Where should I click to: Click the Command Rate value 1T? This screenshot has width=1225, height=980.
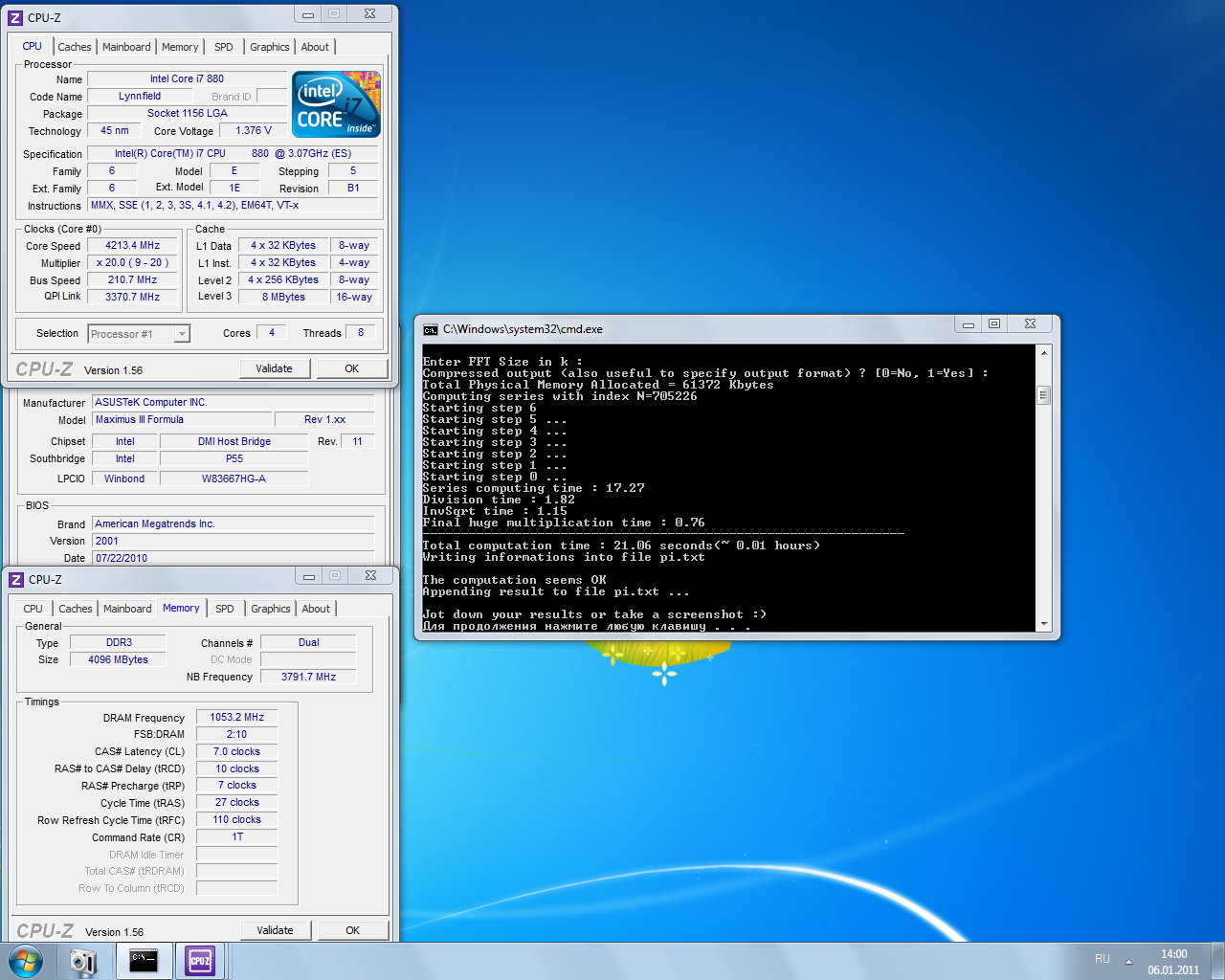[237, 836]
